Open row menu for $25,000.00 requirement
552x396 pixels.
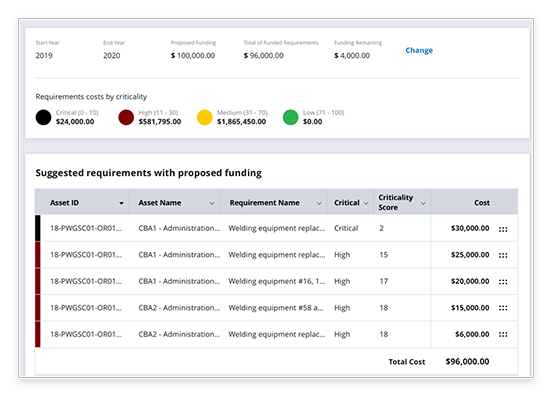(503, 255)
